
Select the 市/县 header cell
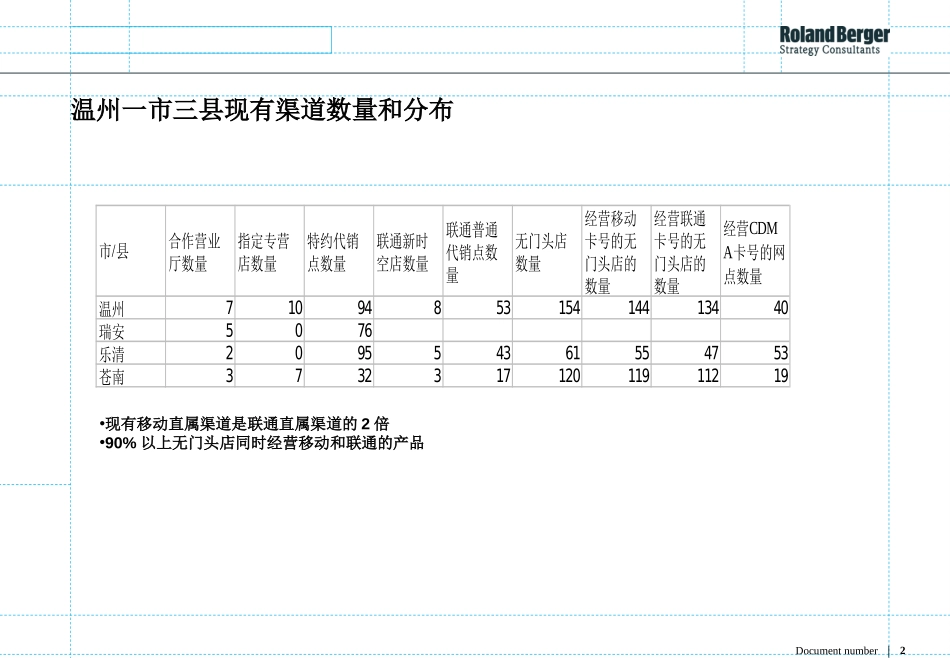tap(131, 251)
